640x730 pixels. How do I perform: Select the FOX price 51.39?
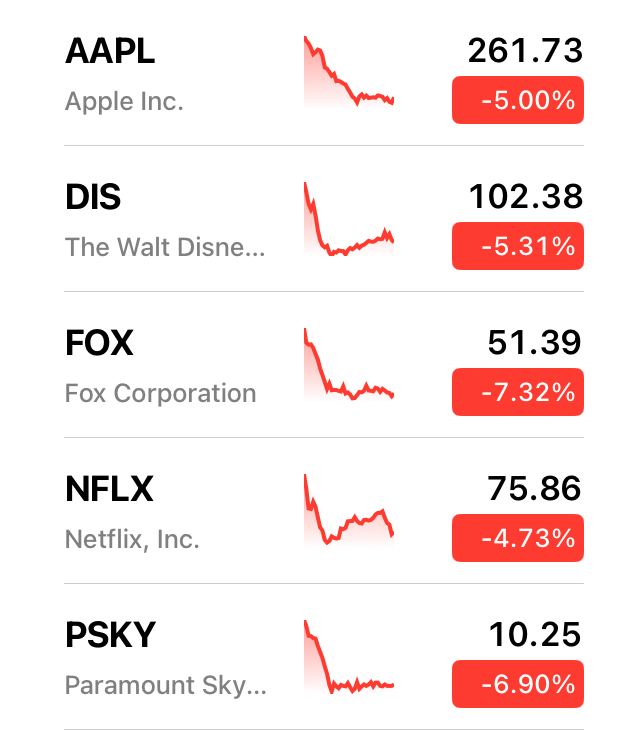coord(534,343)
